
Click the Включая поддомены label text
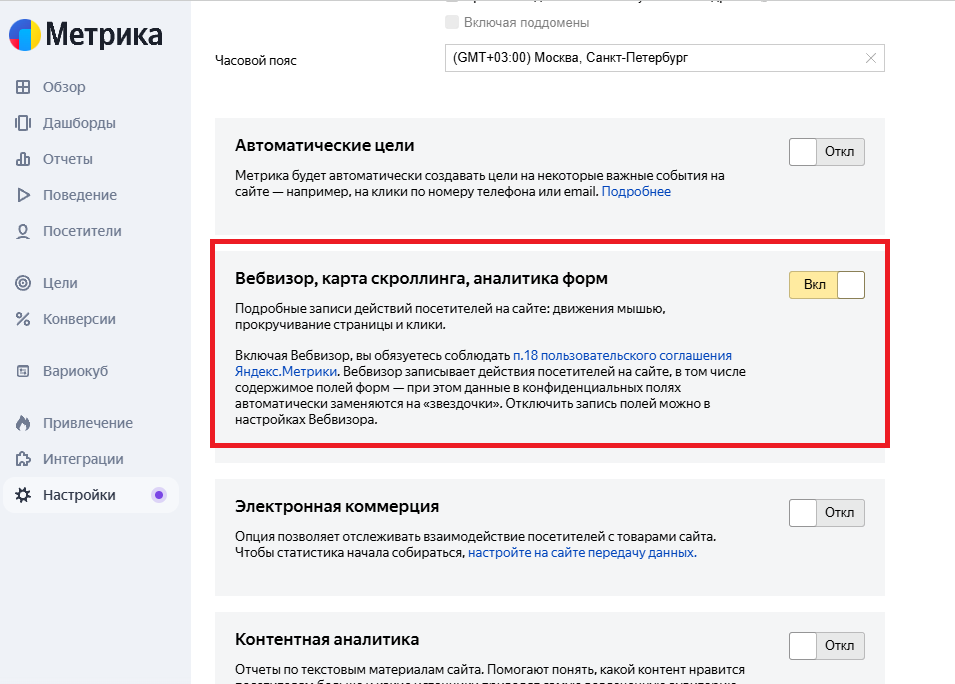coord(526,23)
